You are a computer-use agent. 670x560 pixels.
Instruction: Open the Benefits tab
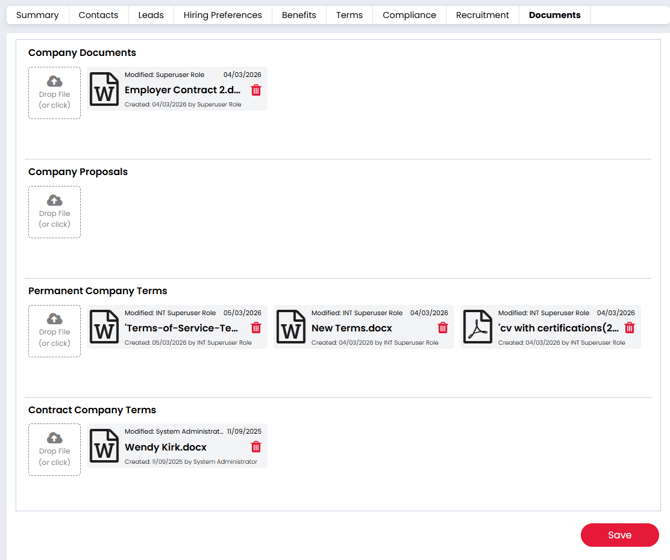click(x=299, y=15)
